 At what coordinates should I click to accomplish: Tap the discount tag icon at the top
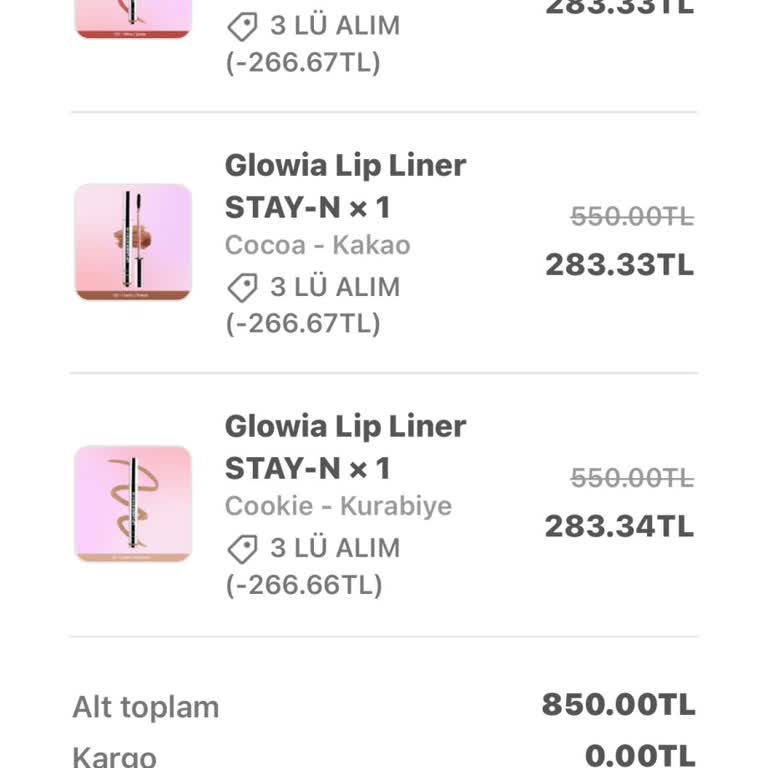click(x=242, y=27)
